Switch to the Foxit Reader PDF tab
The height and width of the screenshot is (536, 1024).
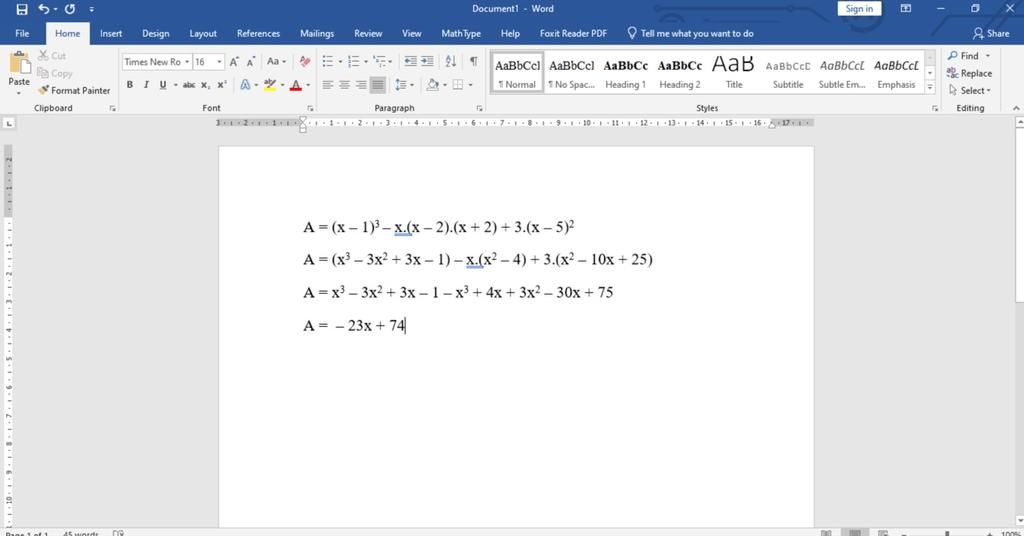573,33
